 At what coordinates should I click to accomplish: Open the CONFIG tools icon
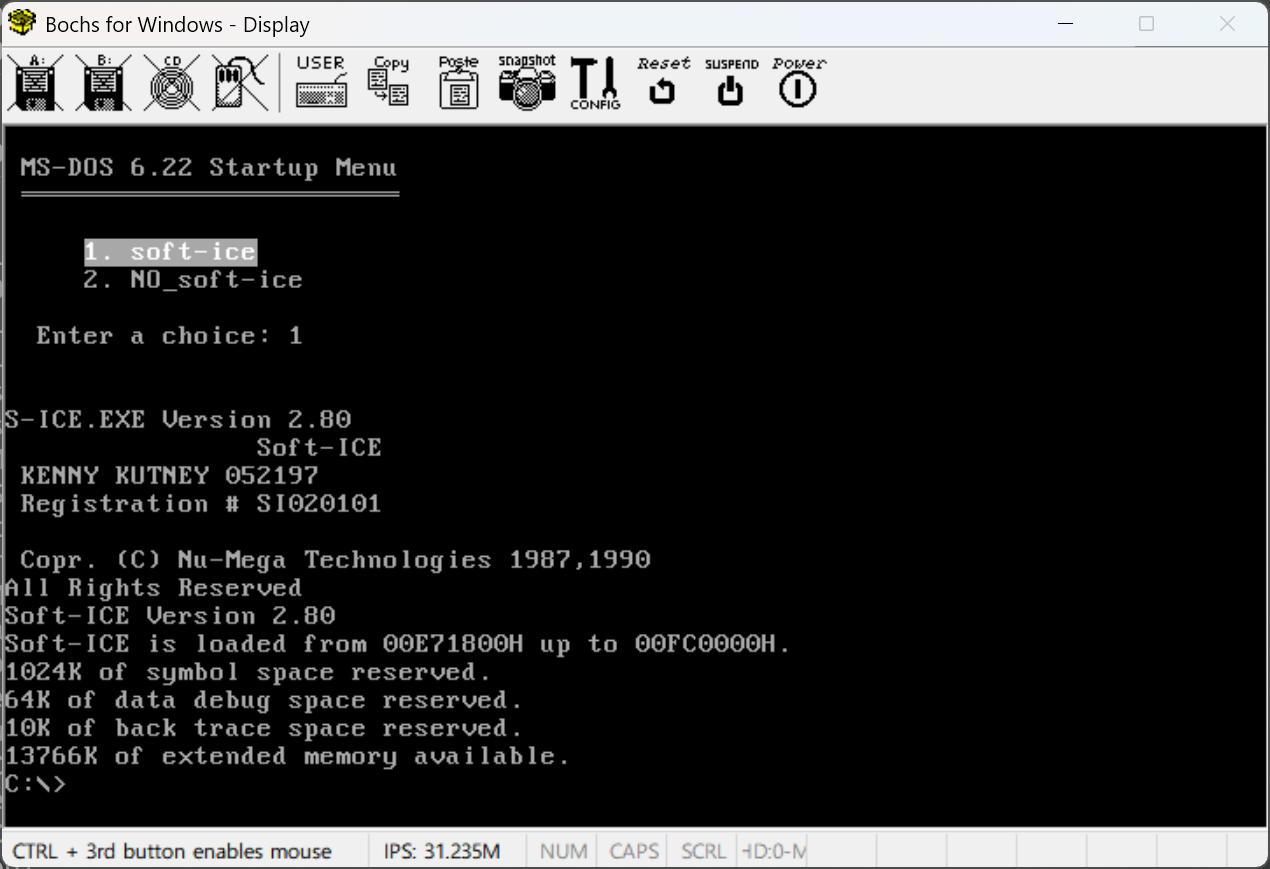tap(595, 83)
